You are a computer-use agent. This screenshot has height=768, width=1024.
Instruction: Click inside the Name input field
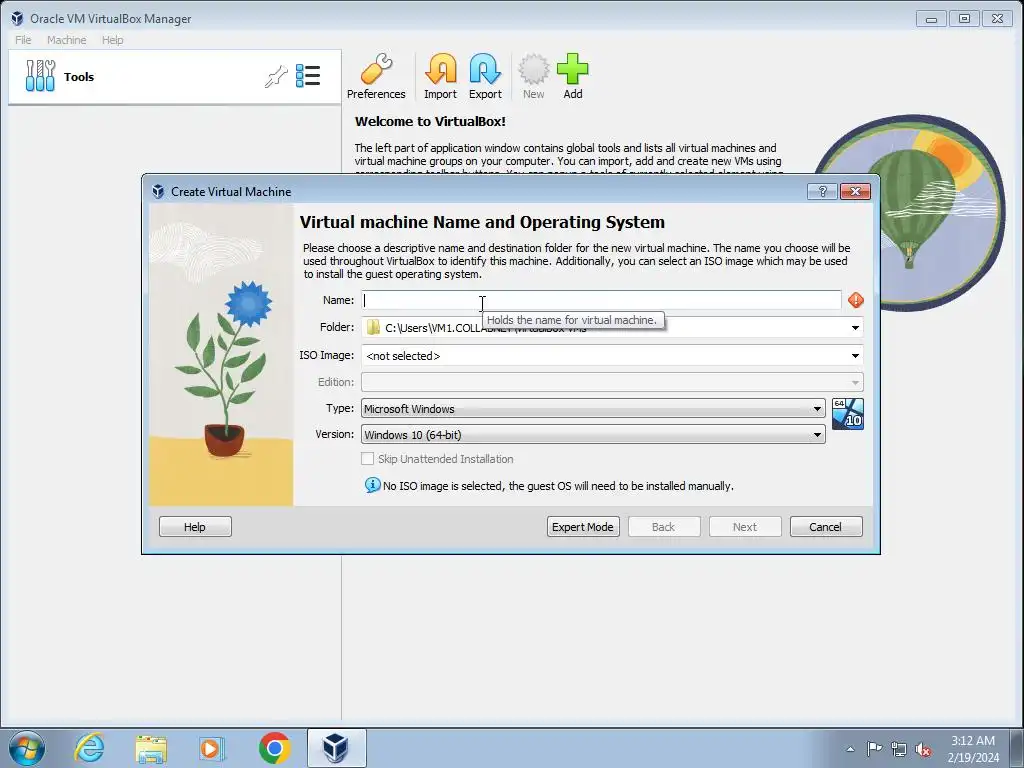click(x=601, y=300)
